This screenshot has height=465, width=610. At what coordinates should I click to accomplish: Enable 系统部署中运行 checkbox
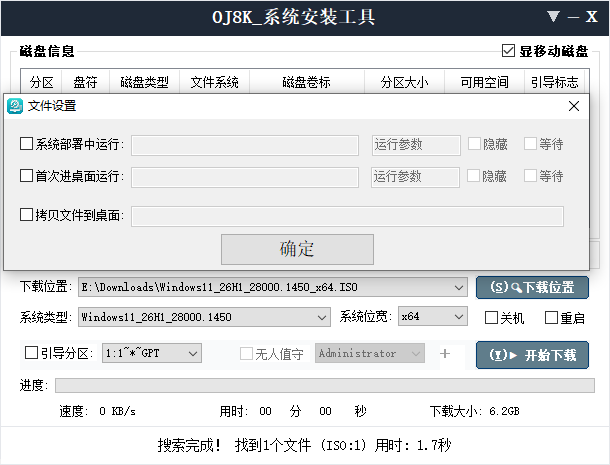tap(26, 144)
